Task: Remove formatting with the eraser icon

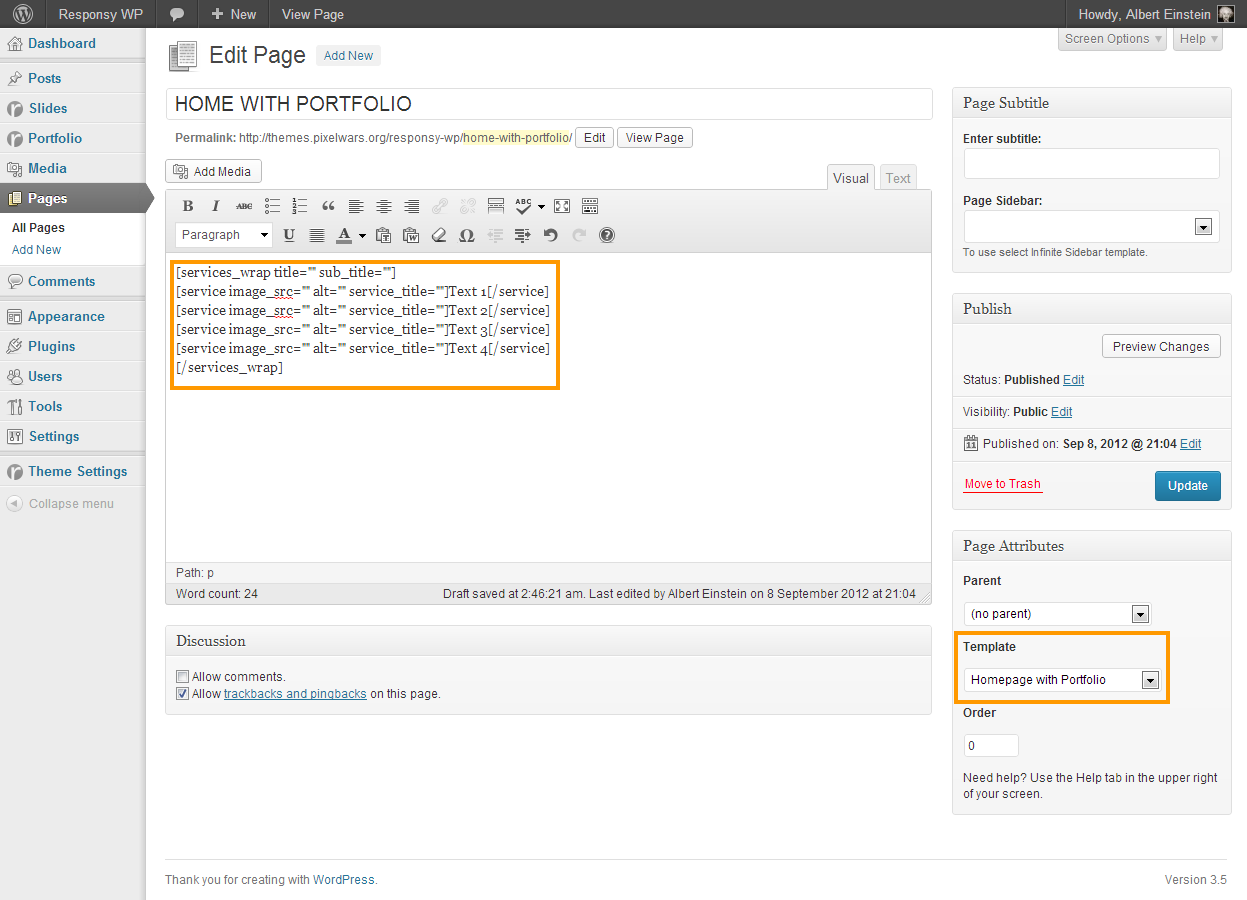Action: (x=438, y=236)
